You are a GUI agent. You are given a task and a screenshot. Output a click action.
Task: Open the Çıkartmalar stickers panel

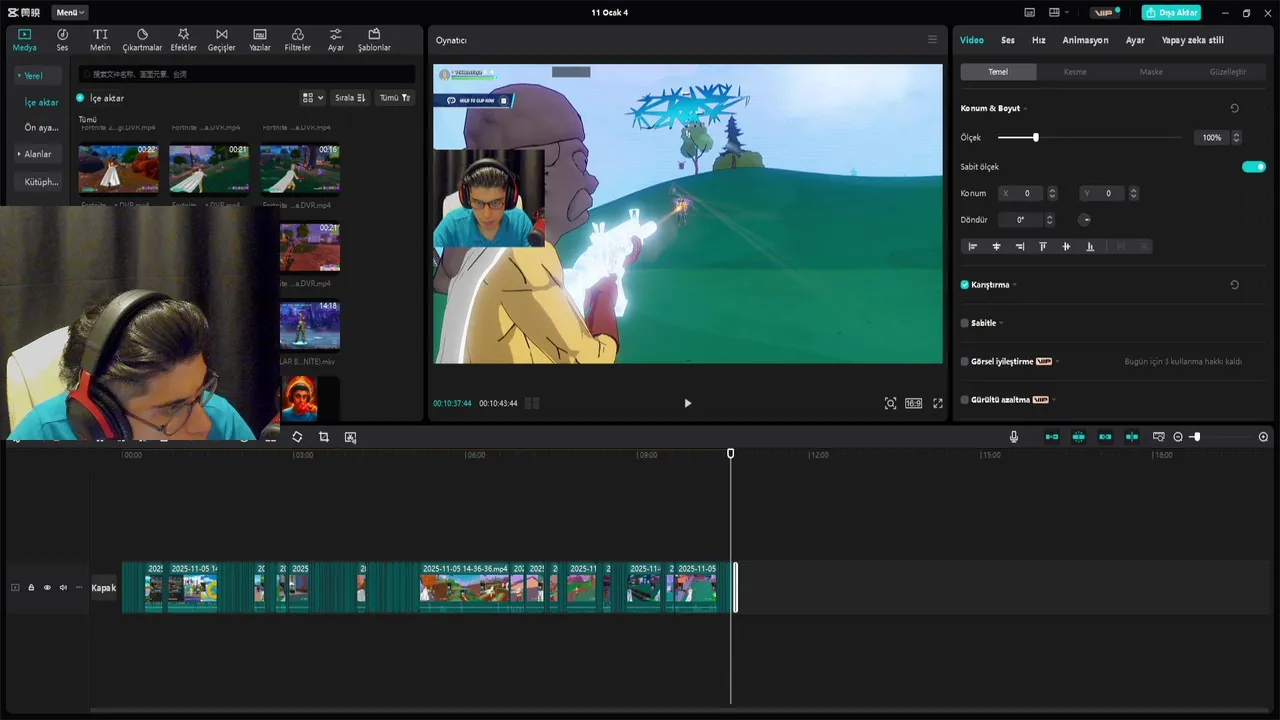[142, 40]
